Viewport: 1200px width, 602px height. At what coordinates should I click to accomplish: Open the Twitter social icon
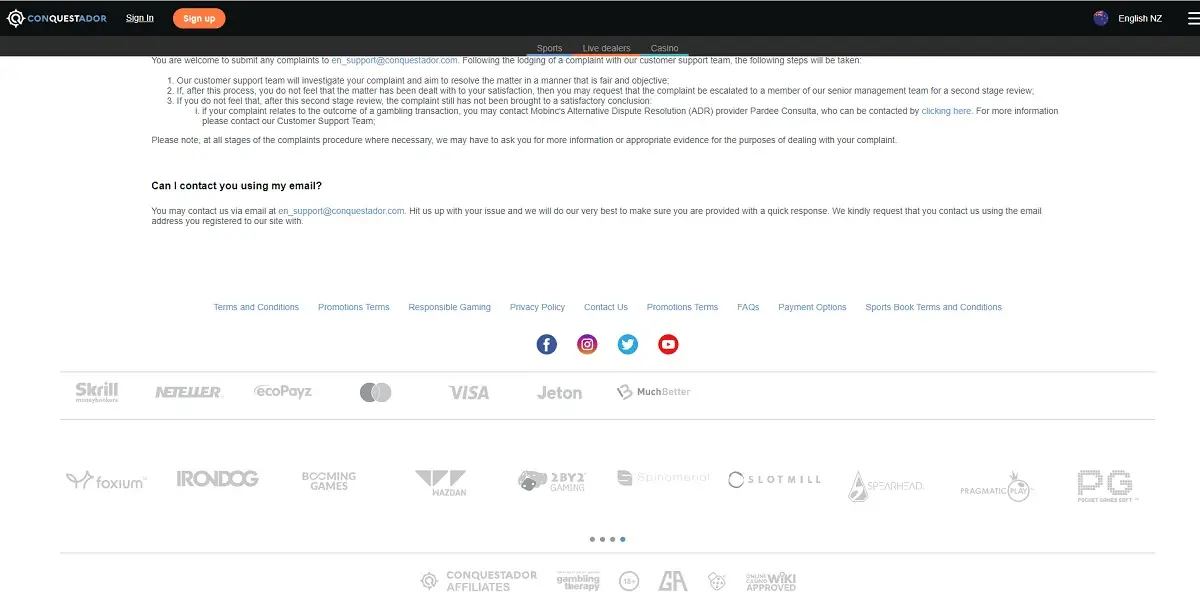[628, 344]
